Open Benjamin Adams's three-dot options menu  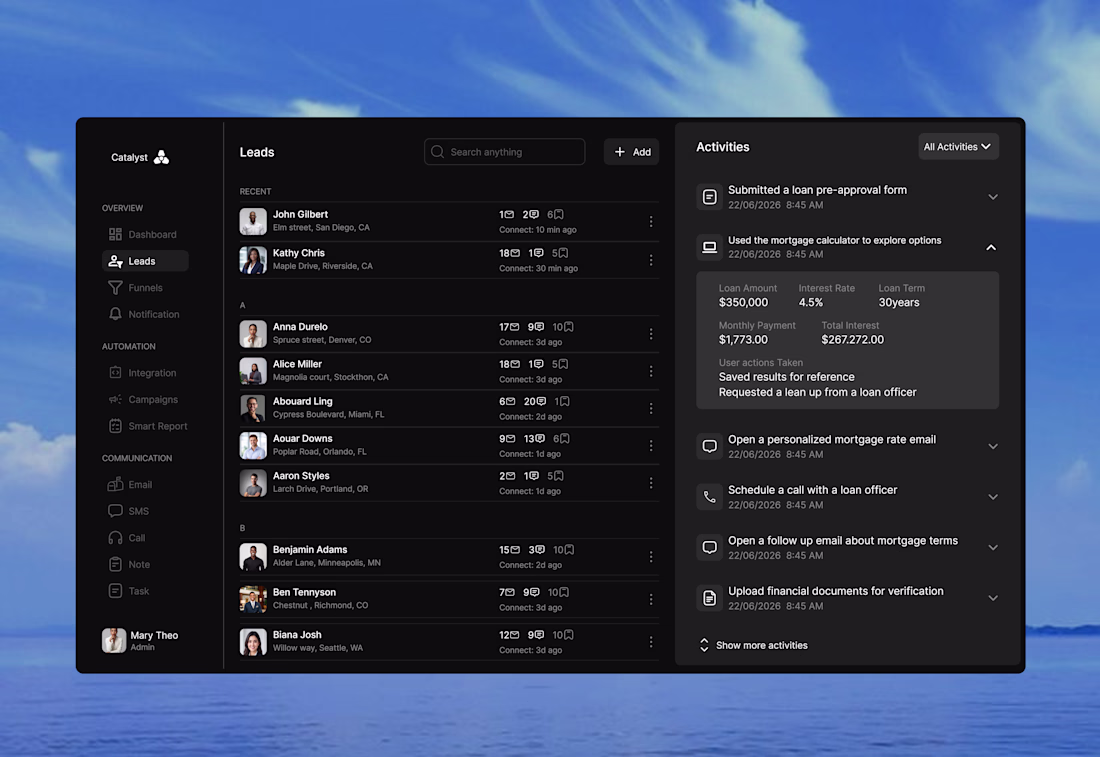tap(651, 556)
